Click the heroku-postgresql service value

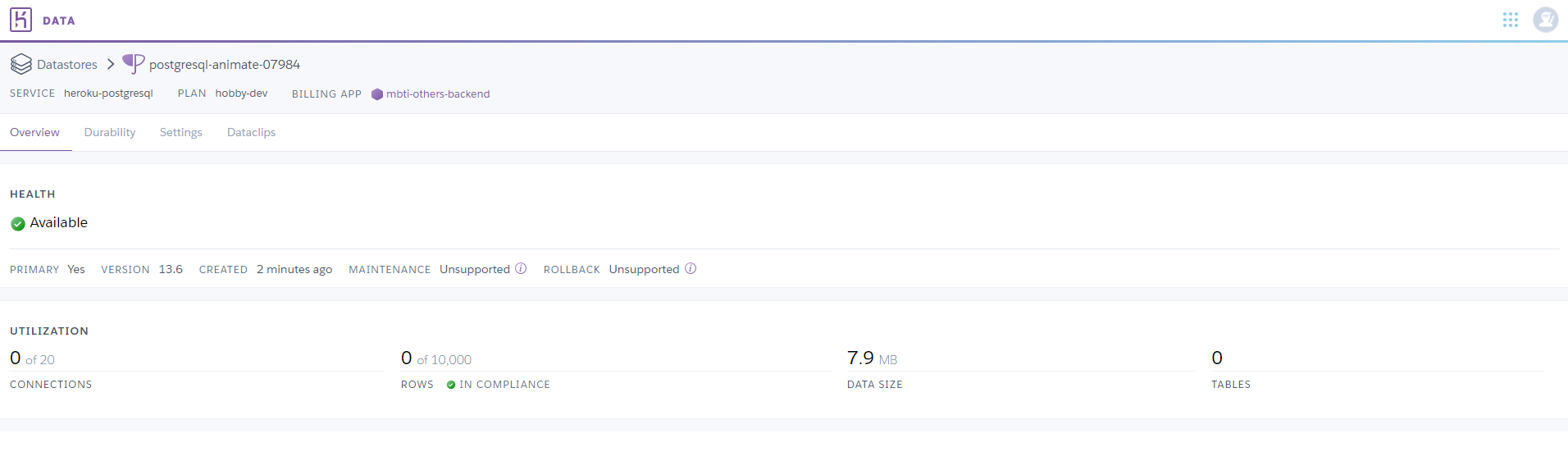[x=108, y=94]
